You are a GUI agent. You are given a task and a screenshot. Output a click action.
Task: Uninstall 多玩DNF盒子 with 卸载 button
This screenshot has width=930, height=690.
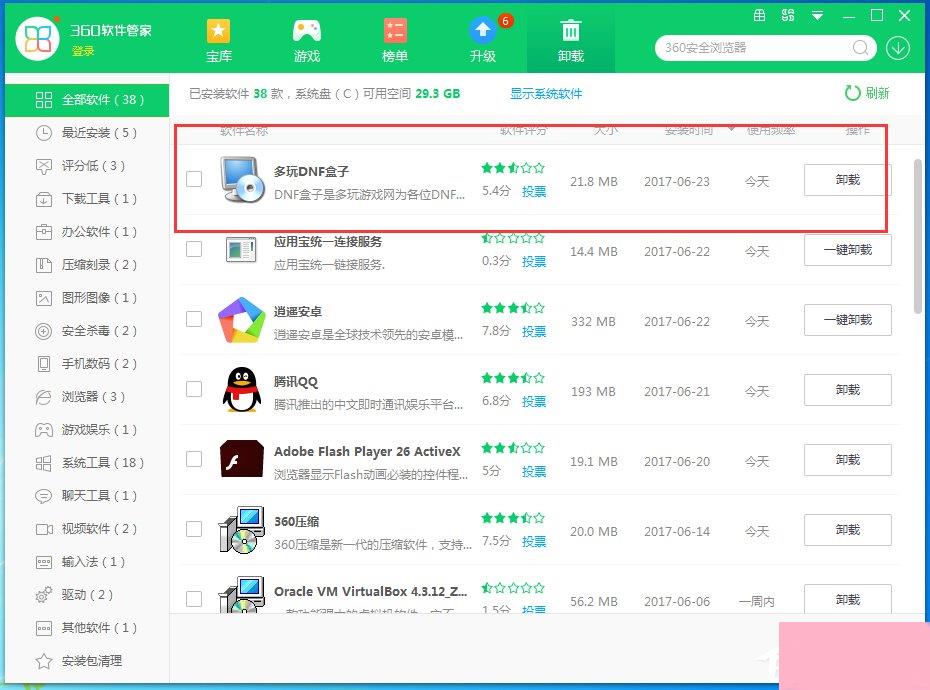(x=848, y=180)
